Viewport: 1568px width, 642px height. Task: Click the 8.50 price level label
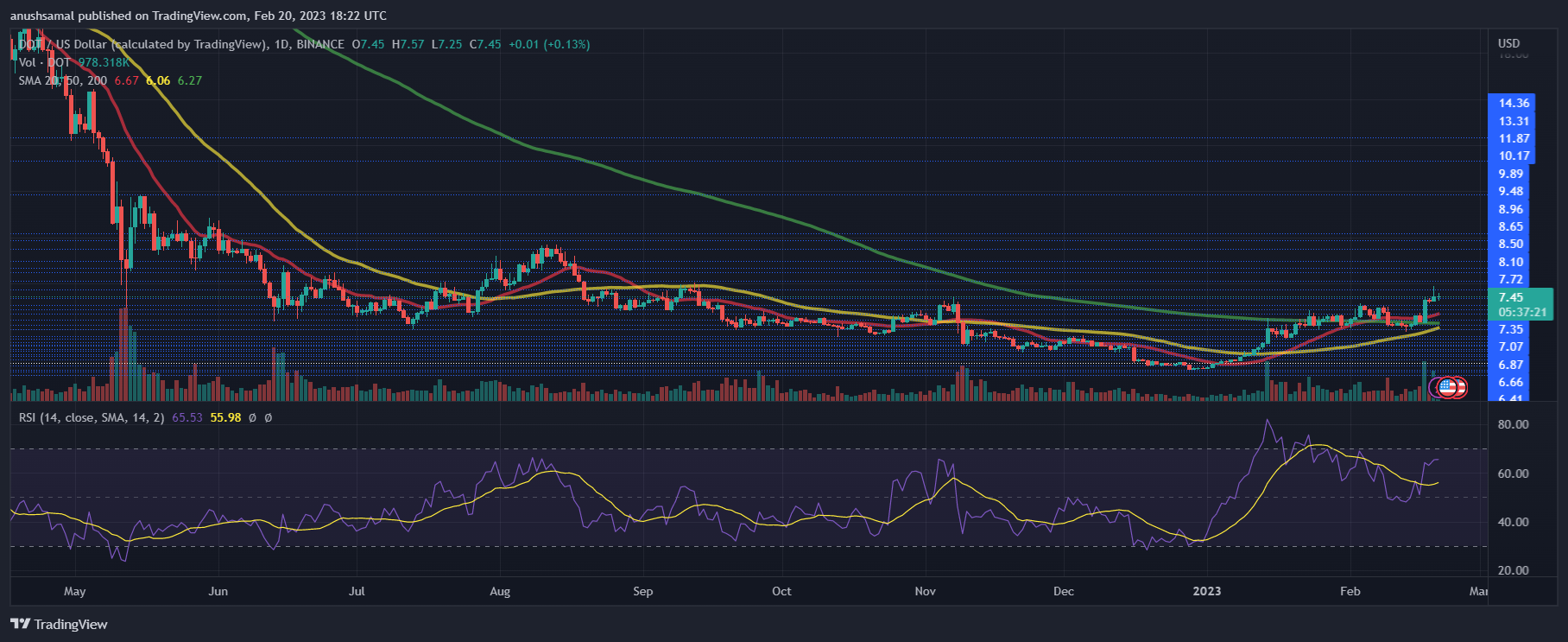pyautogui.click(x=1511, y=245)
